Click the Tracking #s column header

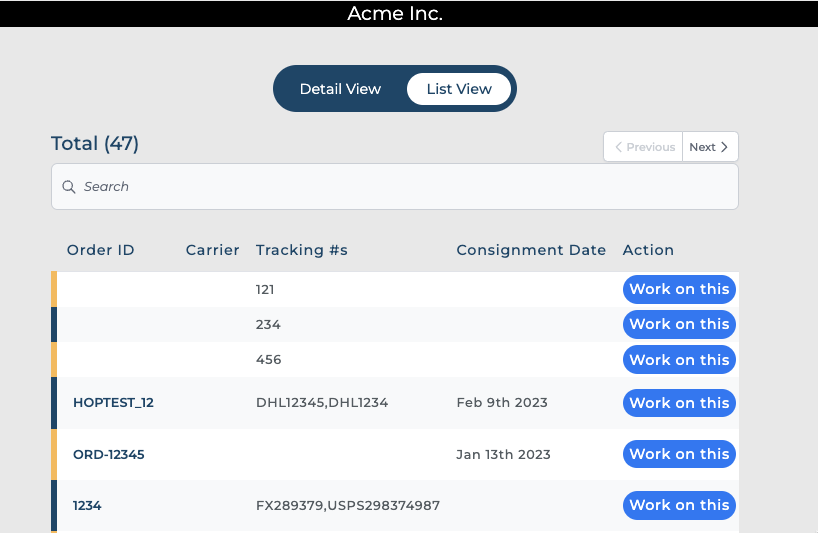[x=301, y=250]
